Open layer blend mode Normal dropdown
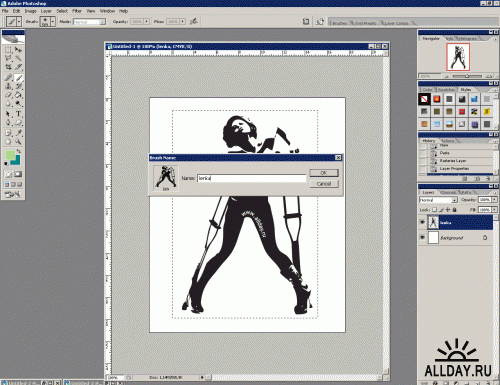 tap(454, 200)
